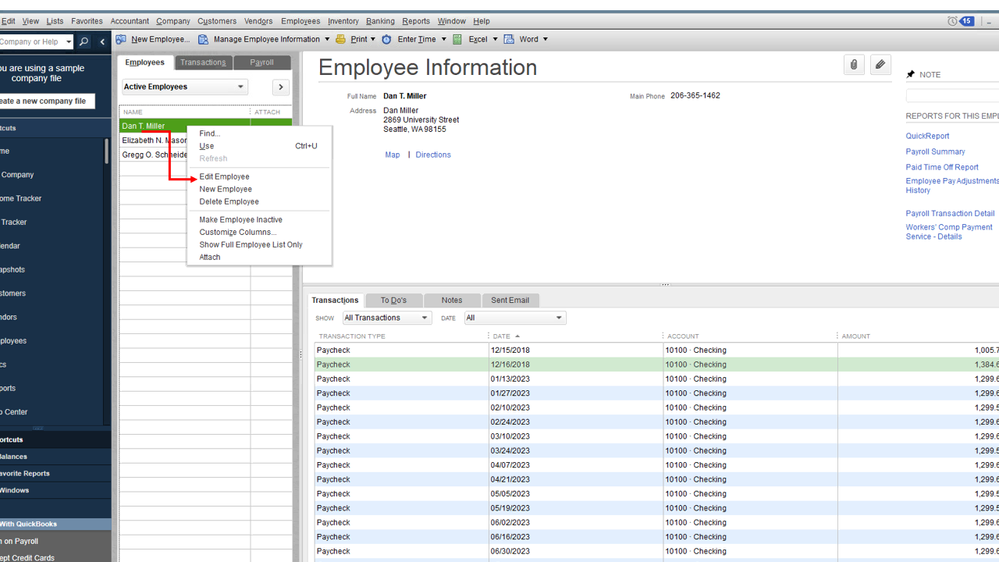Expand the Active Employees dropdown
Screen dimensions: 999x562
point(240,87)
